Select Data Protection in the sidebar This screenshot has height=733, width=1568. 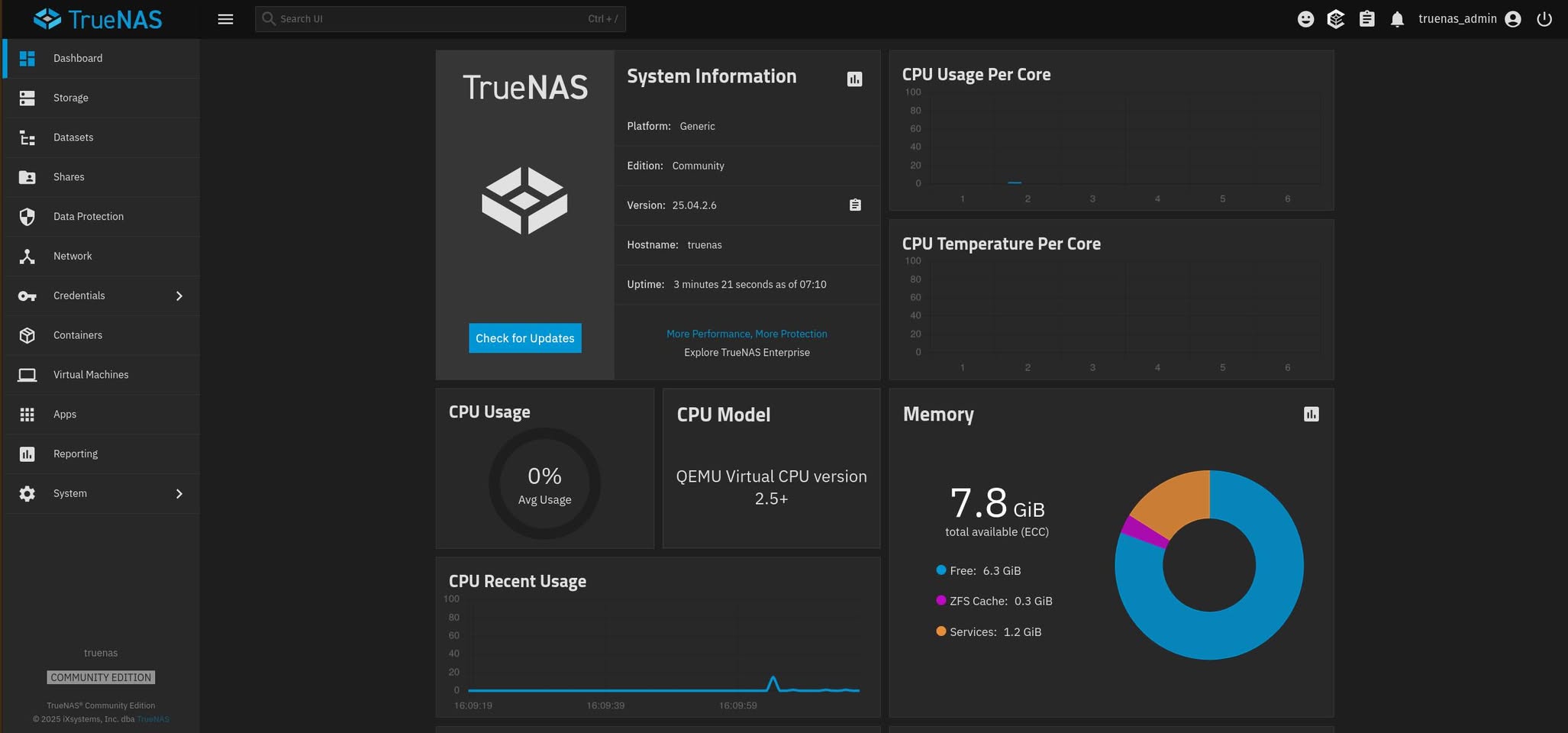pyautogui.click(x=102, y=217)
